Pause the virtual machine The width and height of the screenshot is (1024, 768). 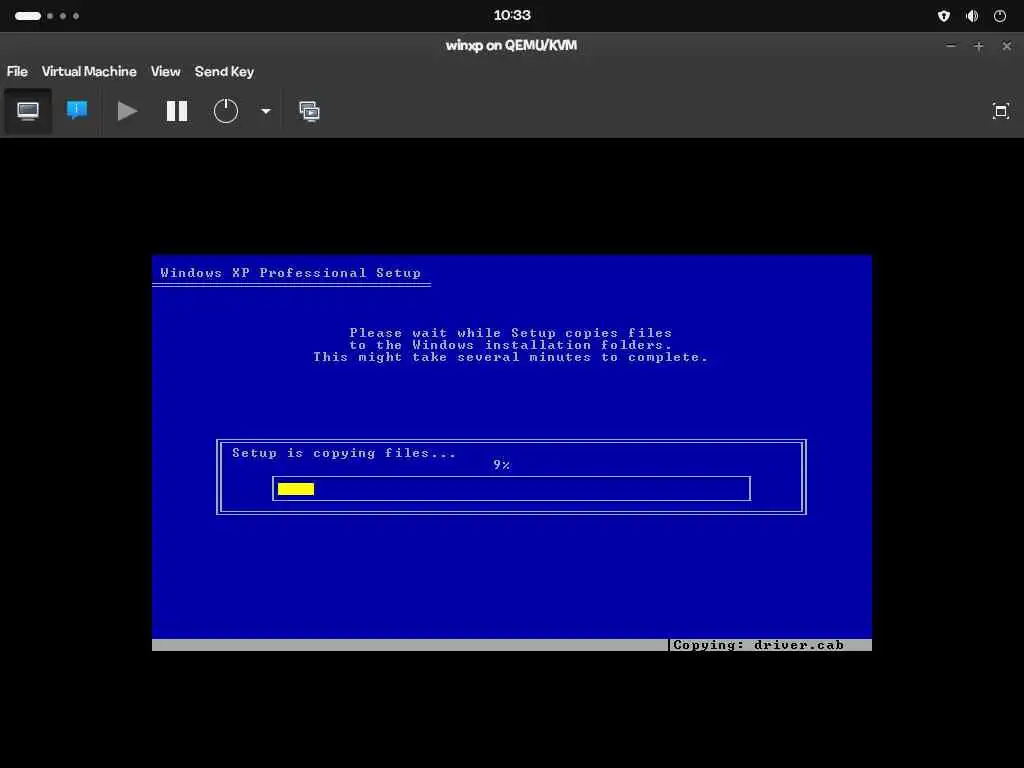[177, 111]
